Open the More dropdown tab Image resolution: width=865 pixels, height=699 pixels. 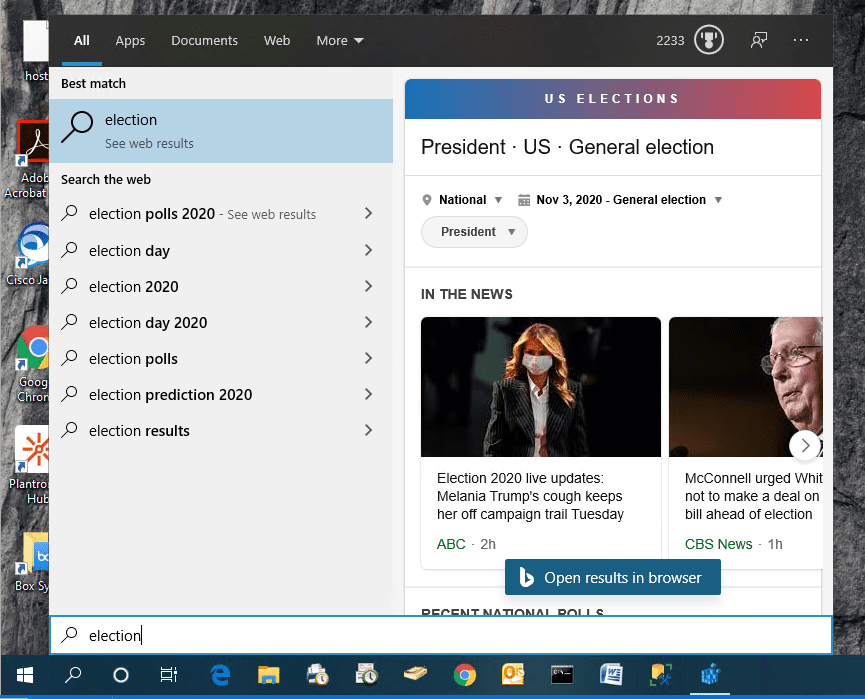click(340, 40)
